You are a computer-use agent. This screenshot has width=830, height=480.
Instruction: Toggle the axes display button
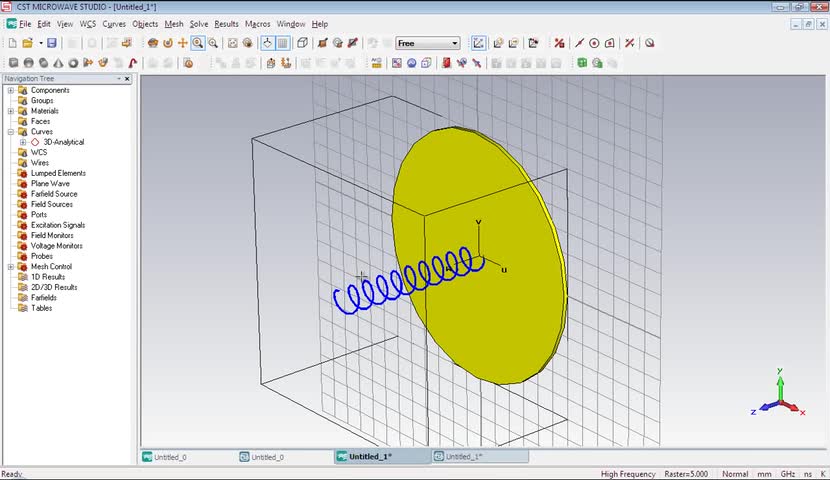click(x=267, y=43)
